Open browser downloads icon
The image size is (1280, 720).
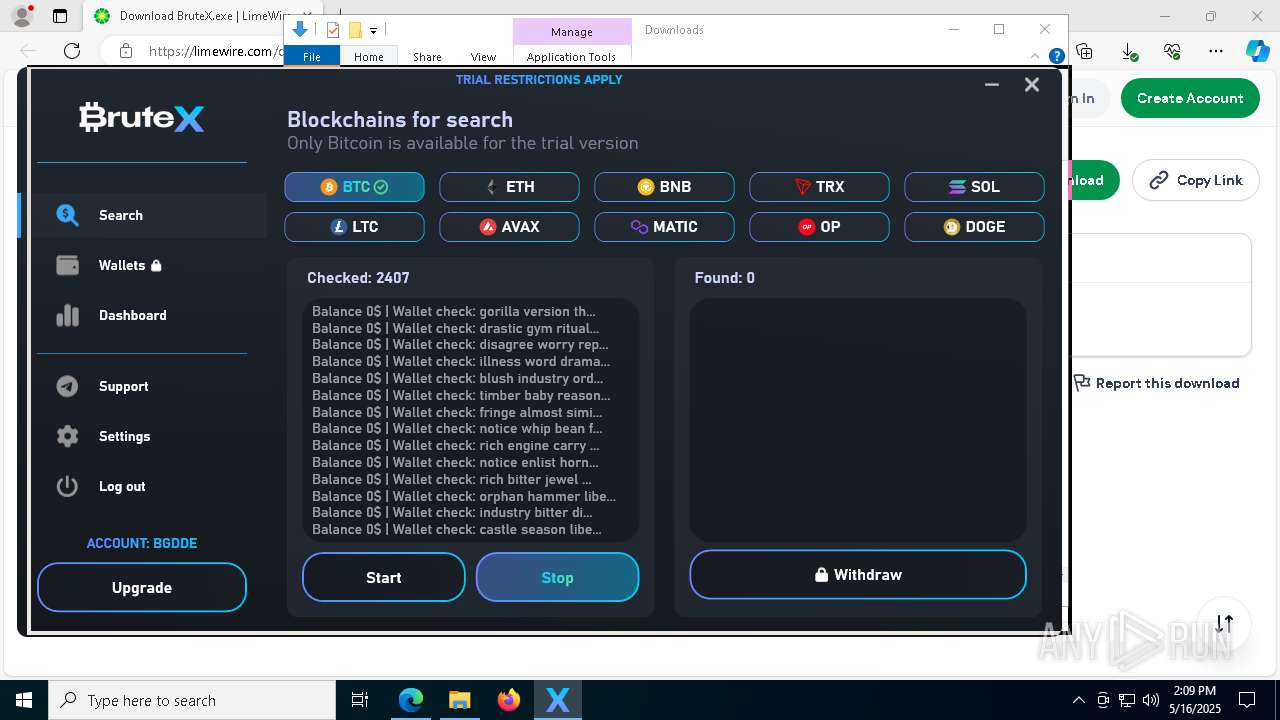click(1128, 51)
